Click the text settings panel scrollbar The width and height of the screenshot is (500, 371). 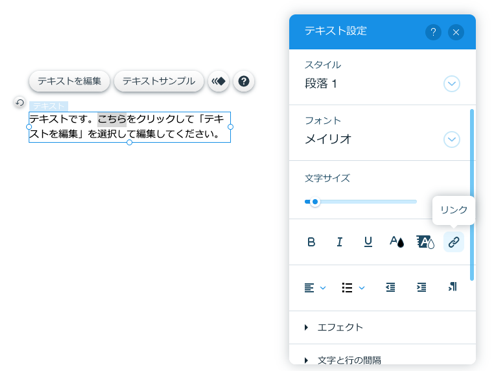[x=472, y=195]
